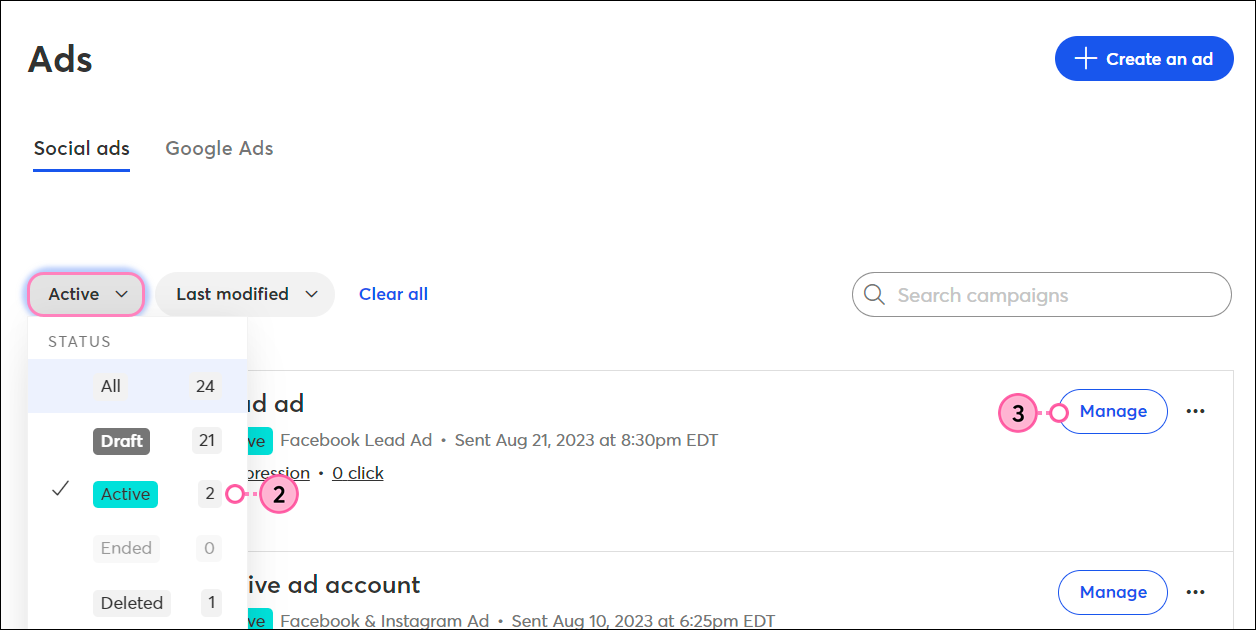Click the pink step 2 annotation marker
Image resolution: width=1256 pixels, height=630 pixels.
279,494
